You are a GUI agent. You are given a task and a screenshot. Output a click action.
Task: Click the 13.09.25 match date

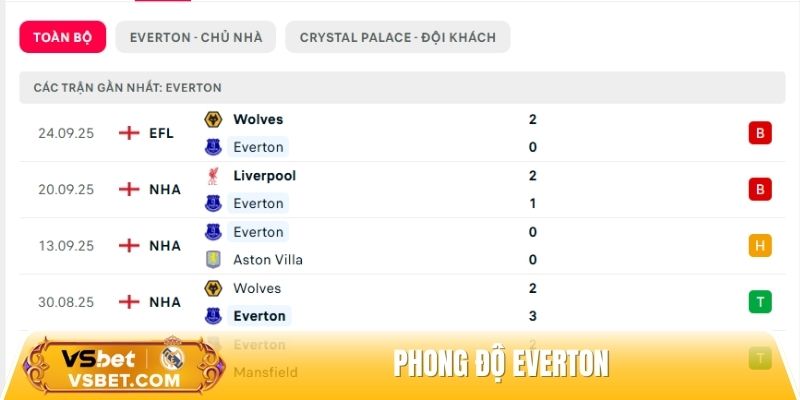tap(66, 246)
